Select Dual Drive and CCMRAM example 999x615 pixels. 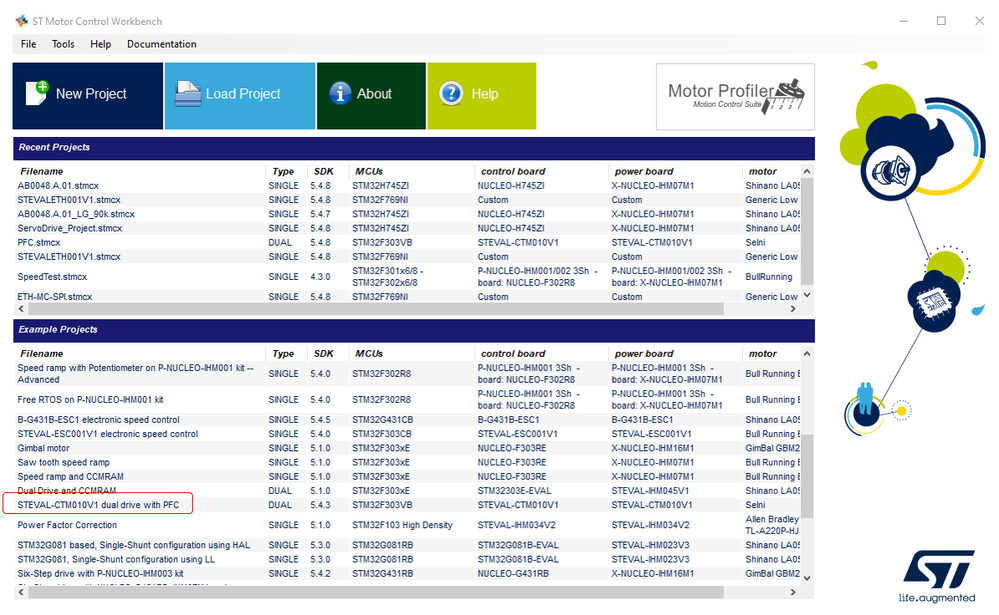pyautogui.click(x=67, y=491)
